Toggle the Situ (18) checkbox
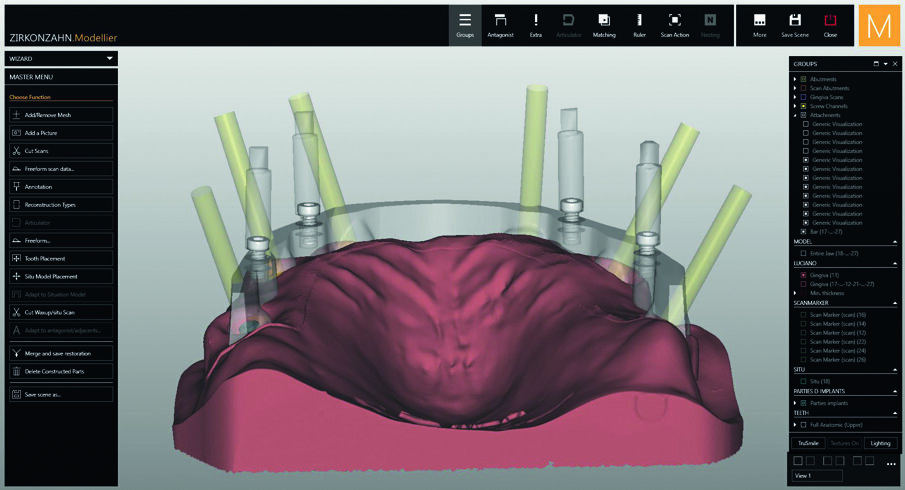This screenshot has height=490, width=905. click(803, 381)
